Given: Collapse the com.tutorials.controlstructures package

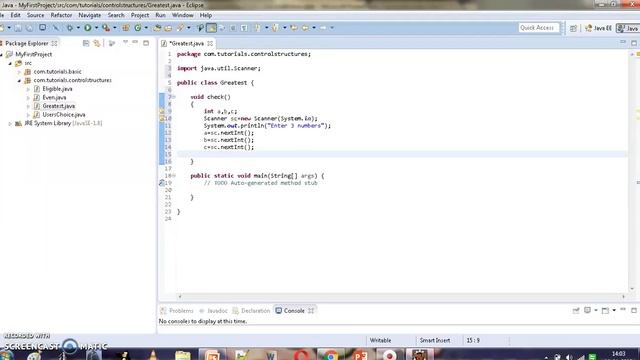Looking at the screenshot, I should pyautogui.click(x=19, y=80).
